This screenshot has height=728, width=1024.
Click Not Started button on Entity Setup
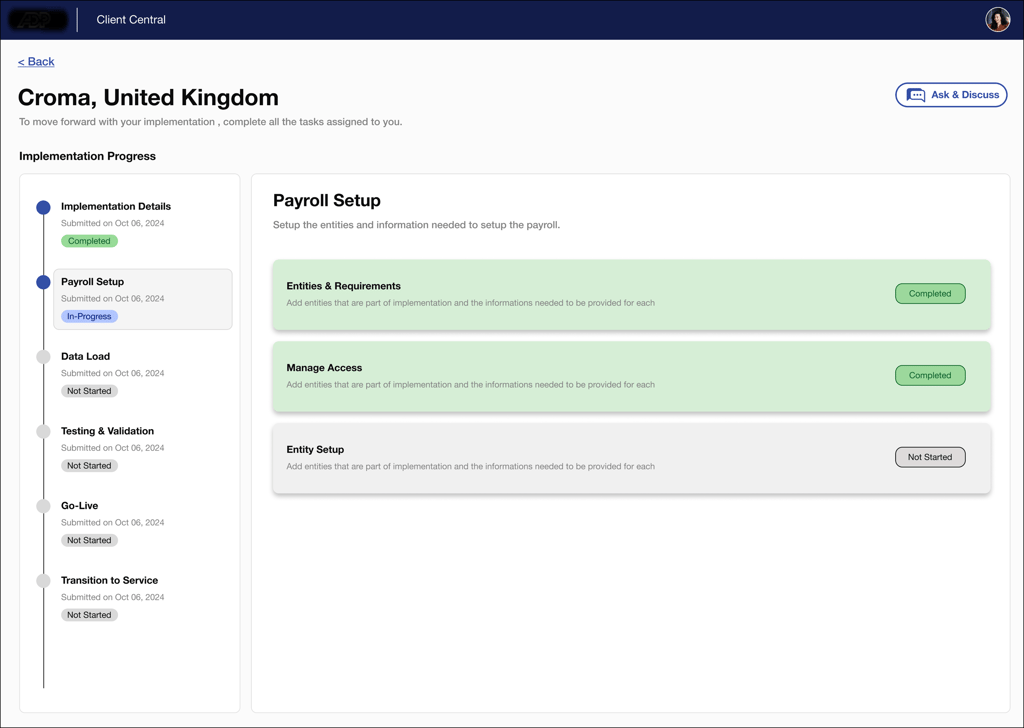tap(930, 457)
